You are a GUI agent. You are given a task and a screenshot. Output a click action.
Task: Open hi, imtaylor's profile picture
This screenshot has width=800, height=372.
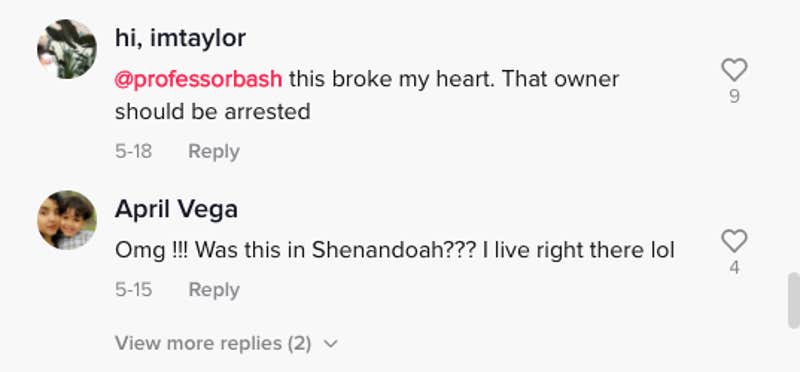[67, 49]
